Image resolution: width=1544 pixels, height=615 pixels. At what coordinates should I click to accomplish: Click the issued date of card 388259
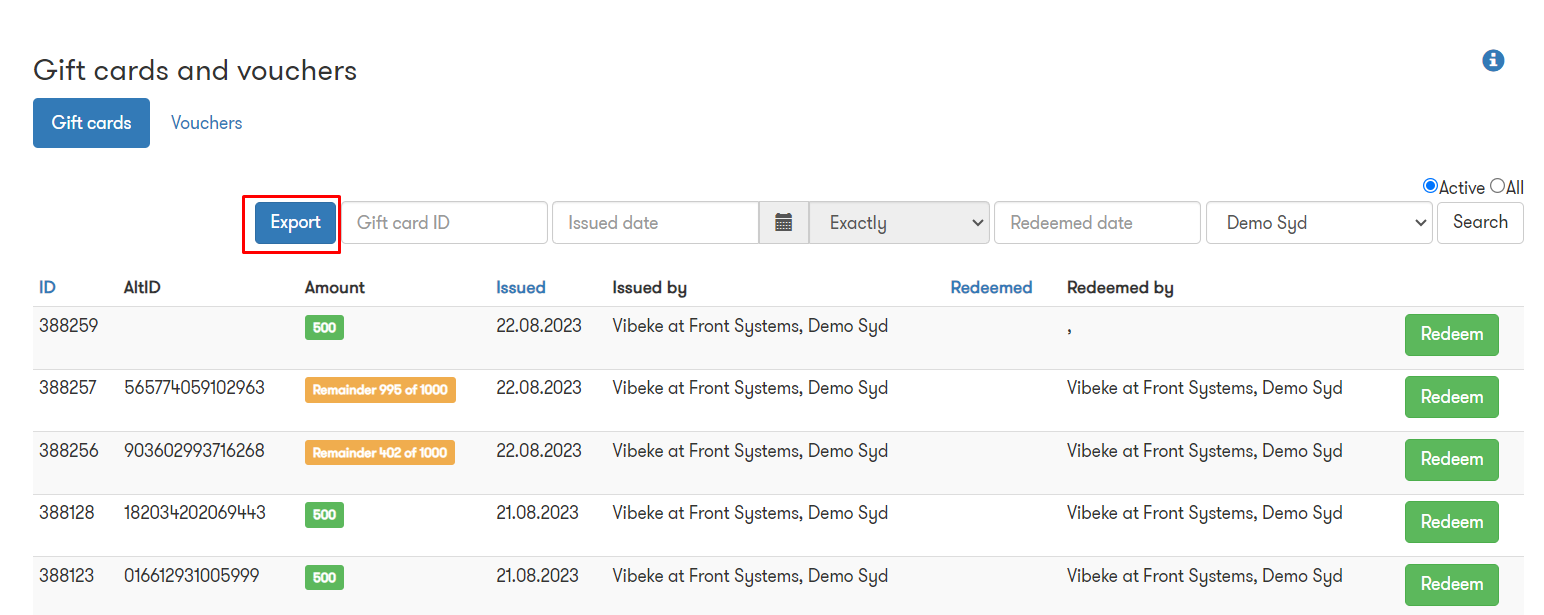coord(539,325)
